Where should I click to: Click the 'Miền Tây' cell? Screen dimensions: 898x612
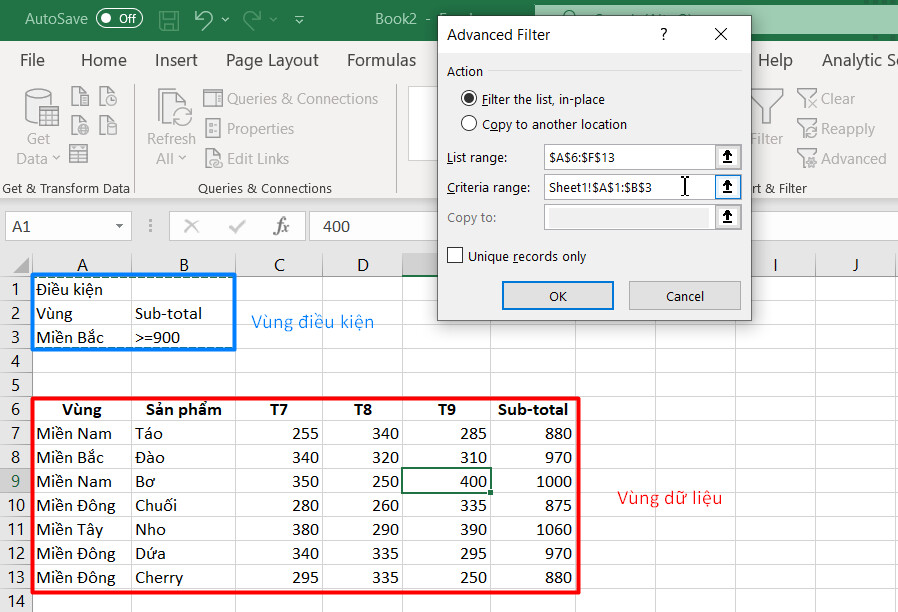pos(82,529)
